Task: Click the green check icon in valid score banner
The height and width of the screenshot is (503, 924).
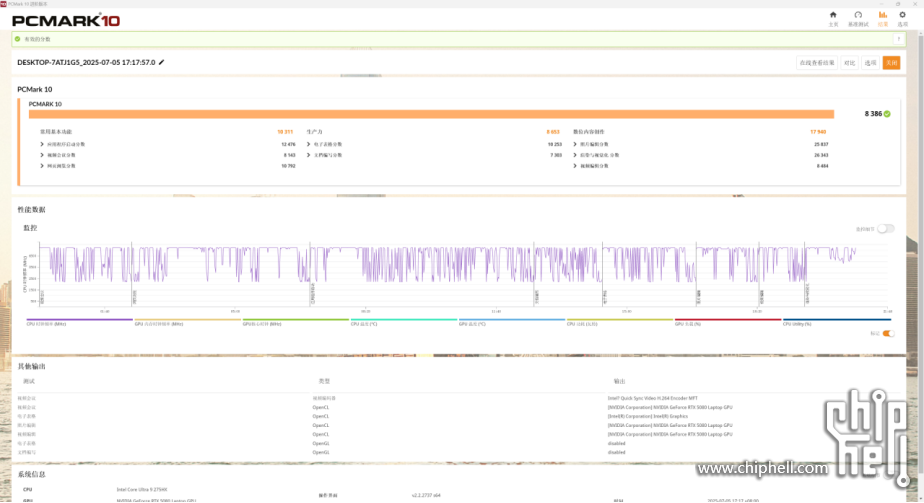Action: click(x=18, y=39)
